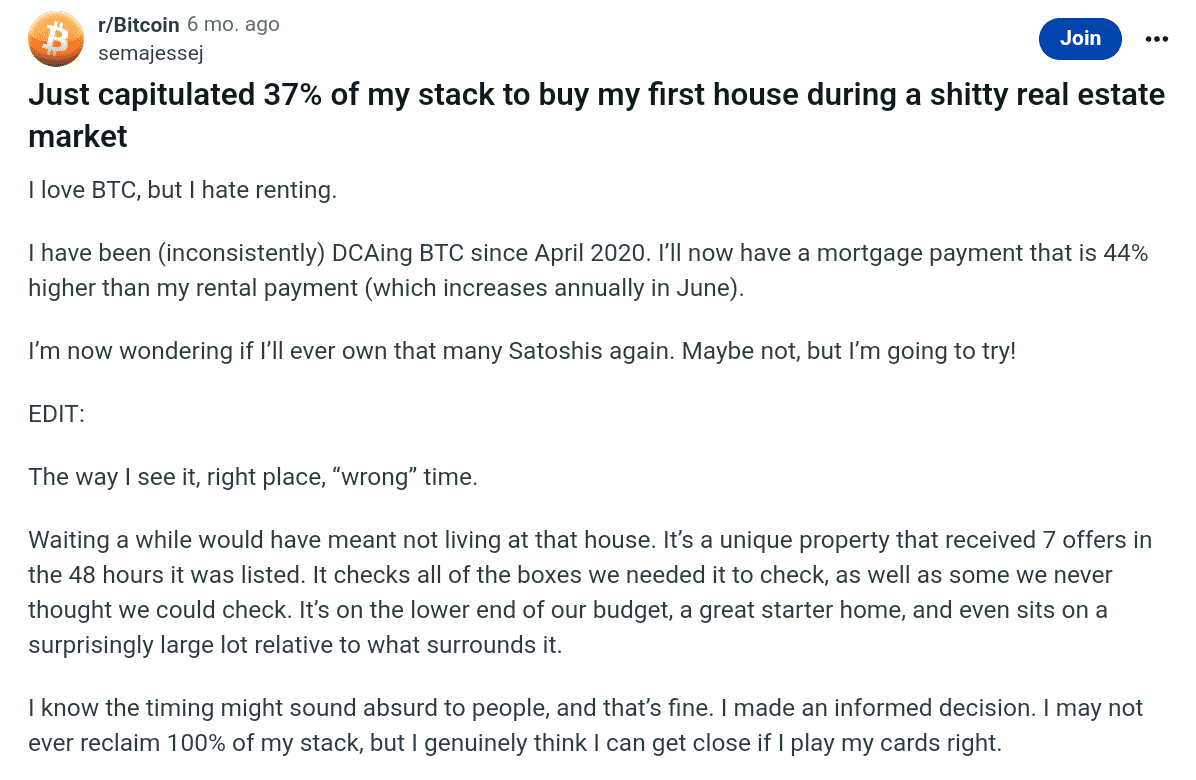Click the 'EDIT:' label in the post
The height and width of the screenshot is (780, 1196).
pos(56,414)
